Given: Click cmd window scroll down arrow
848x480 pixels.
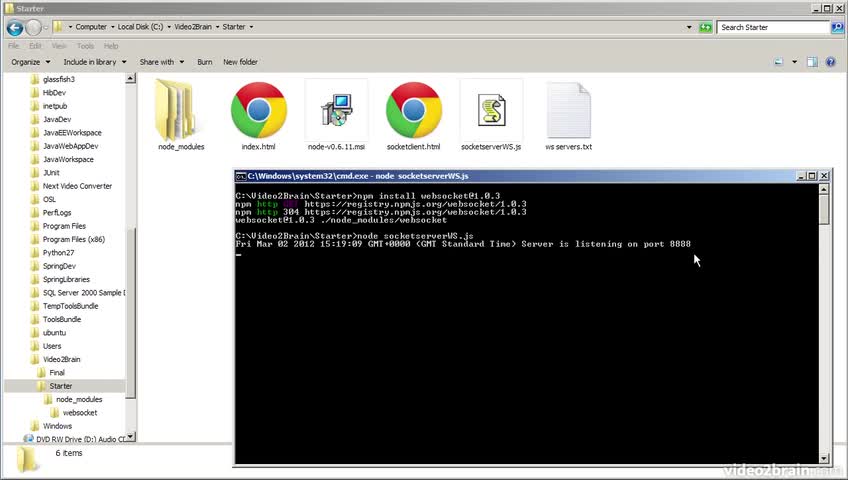Looking at the screenshot, I should coord(824,459).
